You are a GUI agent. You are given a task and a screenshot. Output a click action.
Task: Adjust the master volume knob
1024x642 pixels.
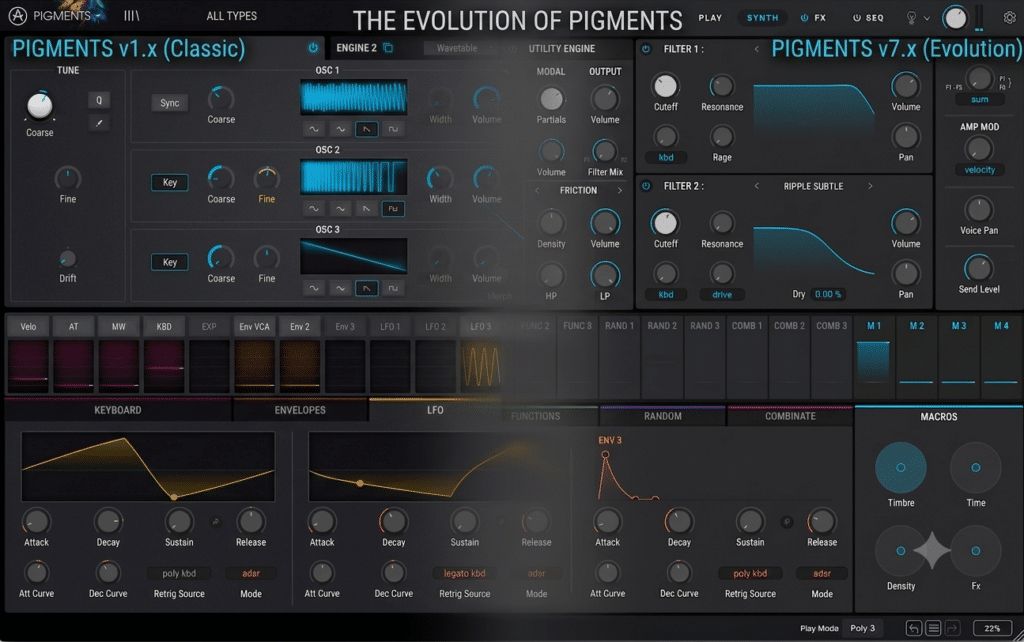click(x=955, y=18)
